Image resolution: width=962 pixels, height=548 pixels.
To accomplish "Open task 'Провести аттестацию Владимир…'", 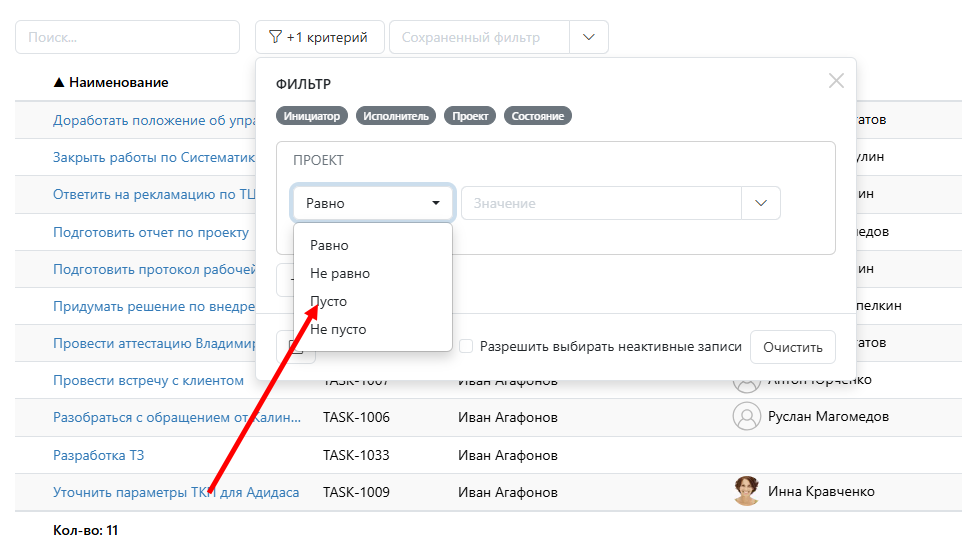I will click(154, 343).
